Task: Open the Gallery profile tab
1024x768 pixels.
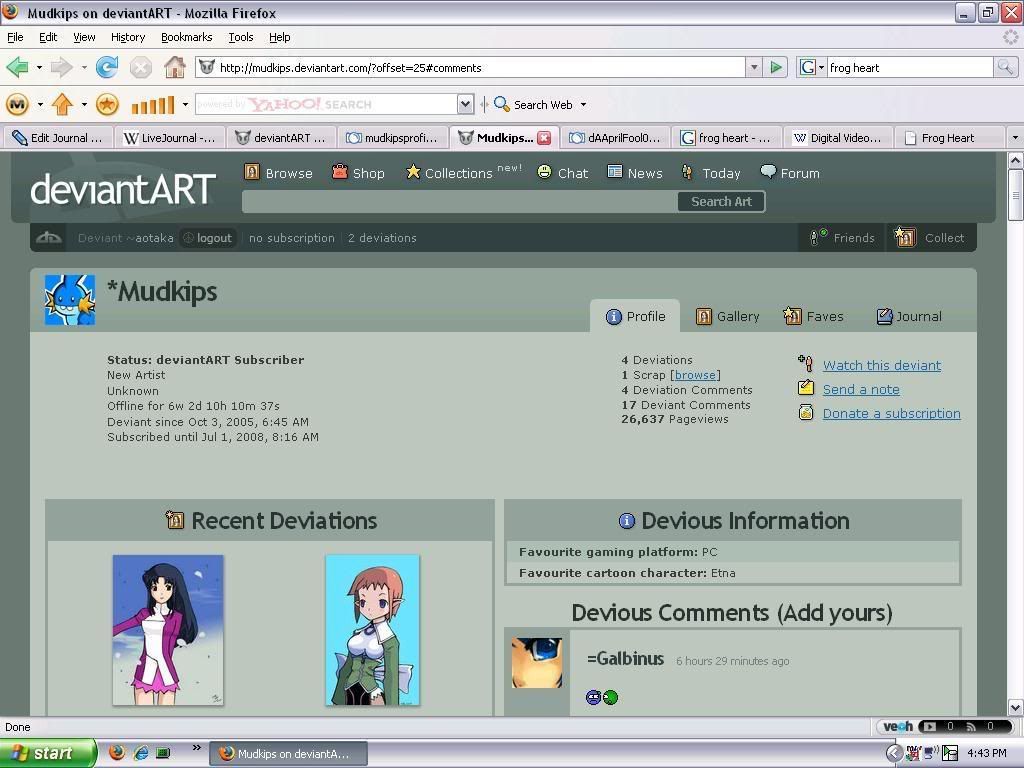Action: 728,317
